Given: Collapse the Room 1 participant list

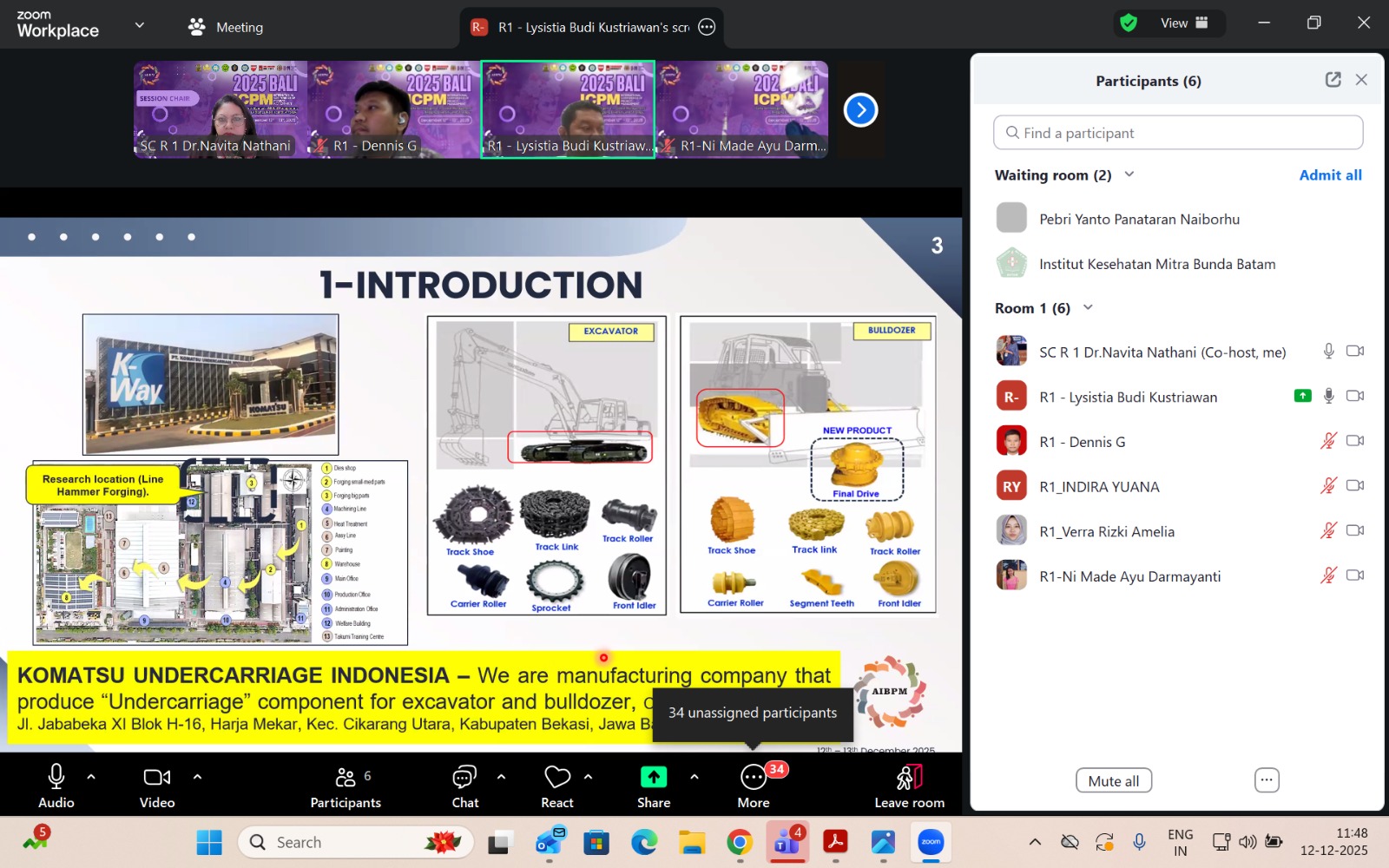Looking at the screenshot, I should [x=1088, y=308].
